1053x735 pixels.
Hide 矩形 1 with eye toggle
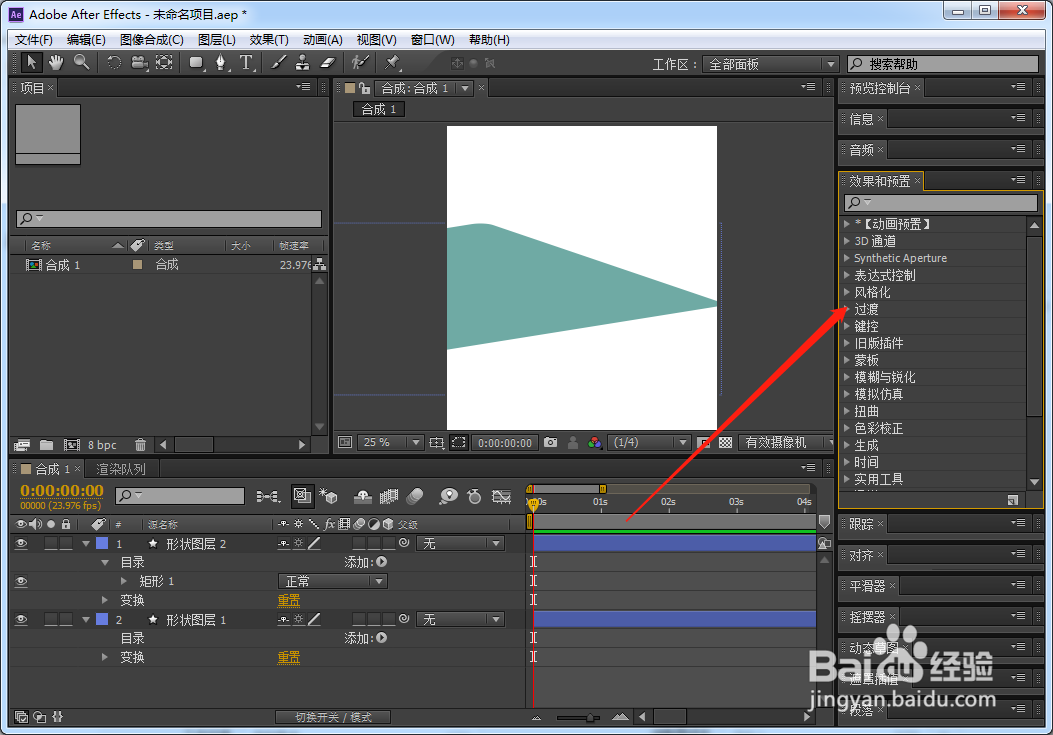point(21,581)
